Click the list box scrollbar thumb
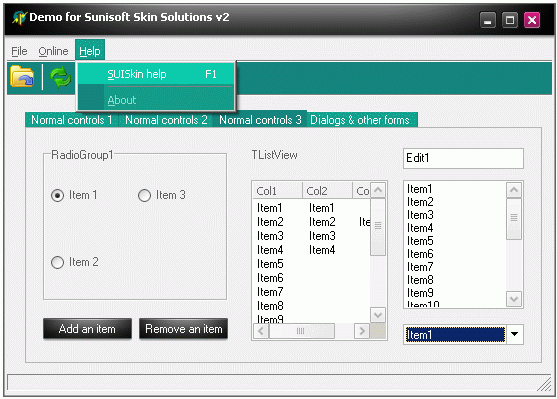 pyautogui.click(x=514, y=219)
